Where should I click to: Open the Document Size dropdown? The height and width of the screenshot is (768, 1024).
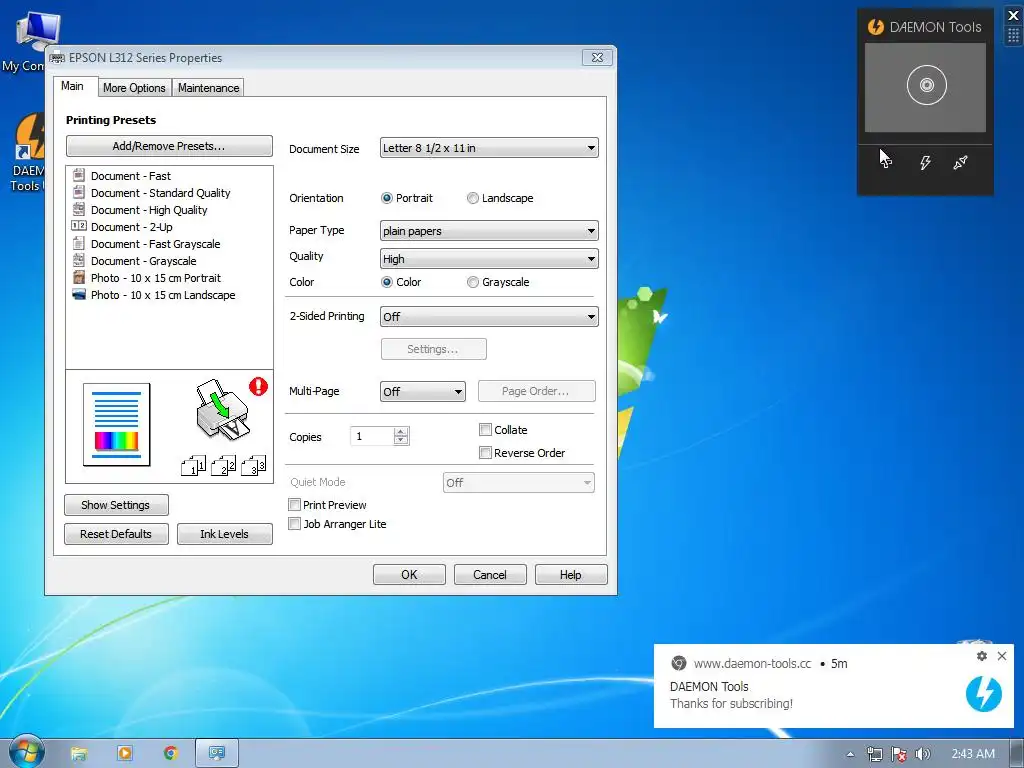(489, 148)
